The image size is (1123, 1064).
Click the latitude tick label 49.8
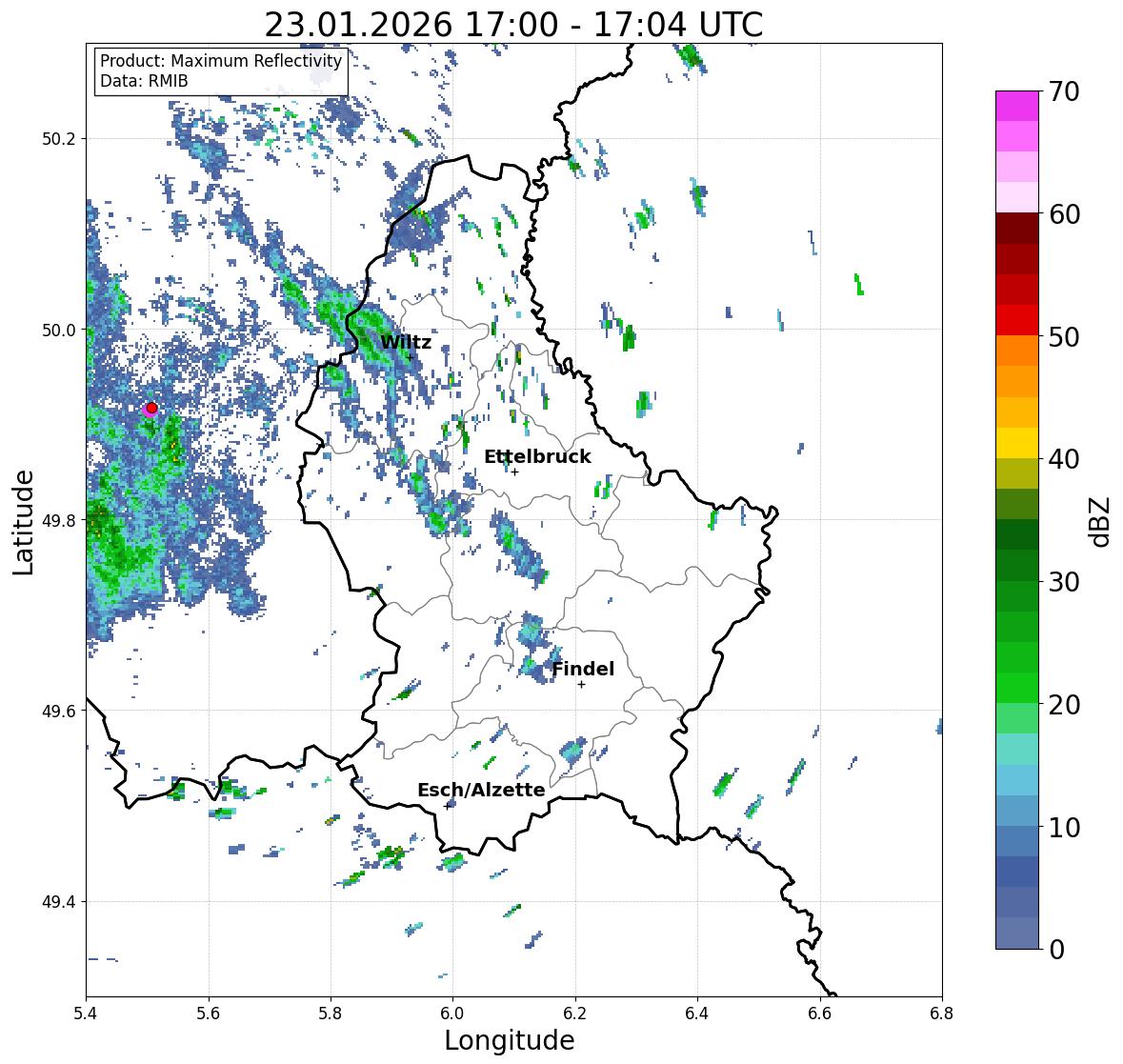point(59,520)
